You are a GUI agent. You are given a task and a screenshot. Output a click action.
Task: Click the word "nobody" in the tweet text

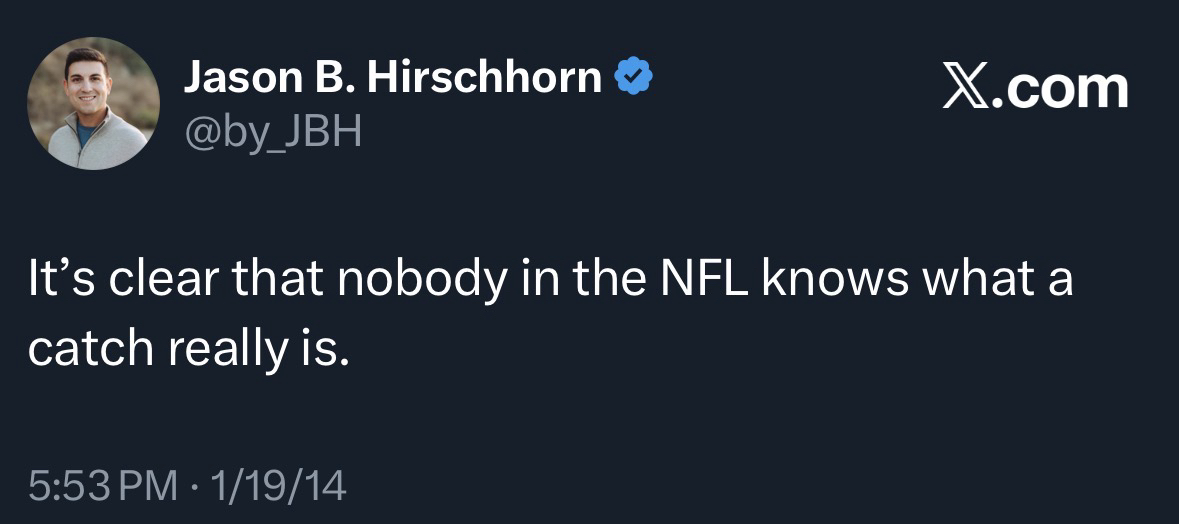pos(420,281)
